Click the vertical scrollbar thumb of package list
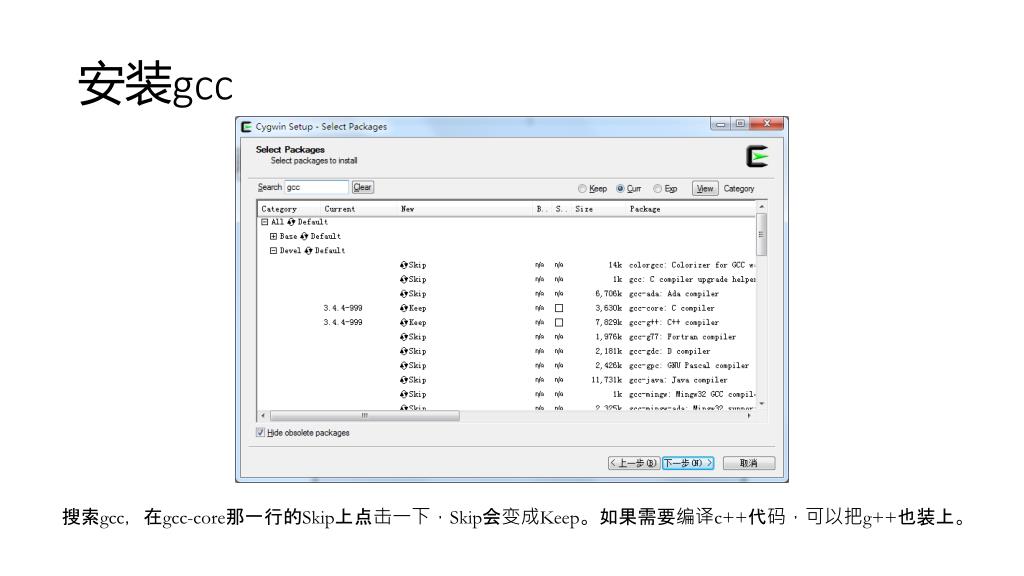1024x576 pixels. (x=761, y=234)
